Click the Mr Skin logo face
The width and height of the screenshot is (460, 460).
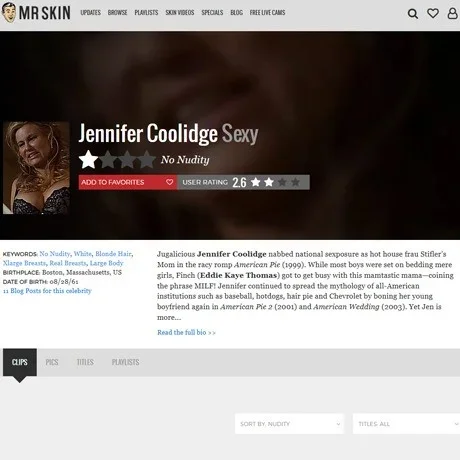point(9,13)
